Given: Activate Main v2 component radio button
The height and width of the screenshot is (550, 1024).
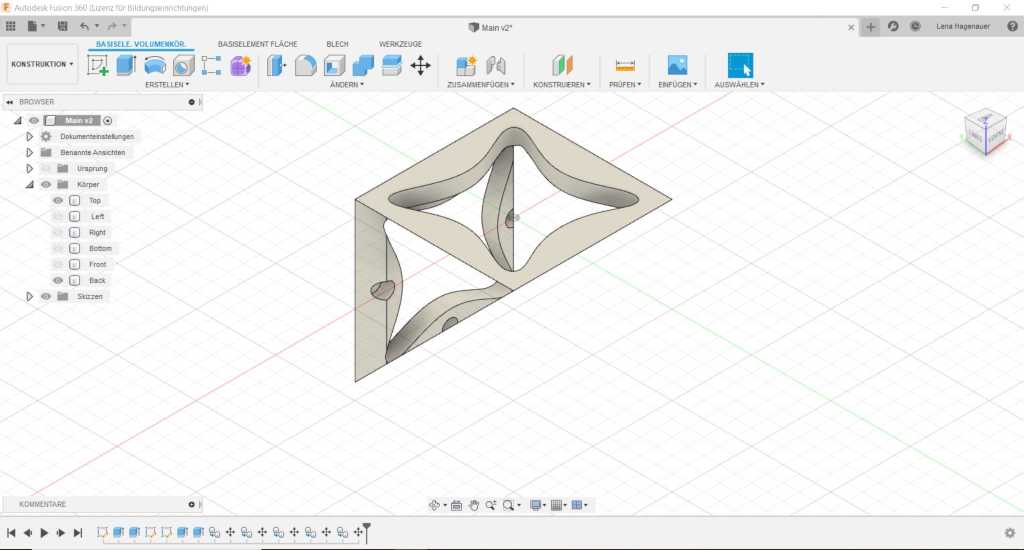Looking at the screenshot, I should click(x=108, y=120).
